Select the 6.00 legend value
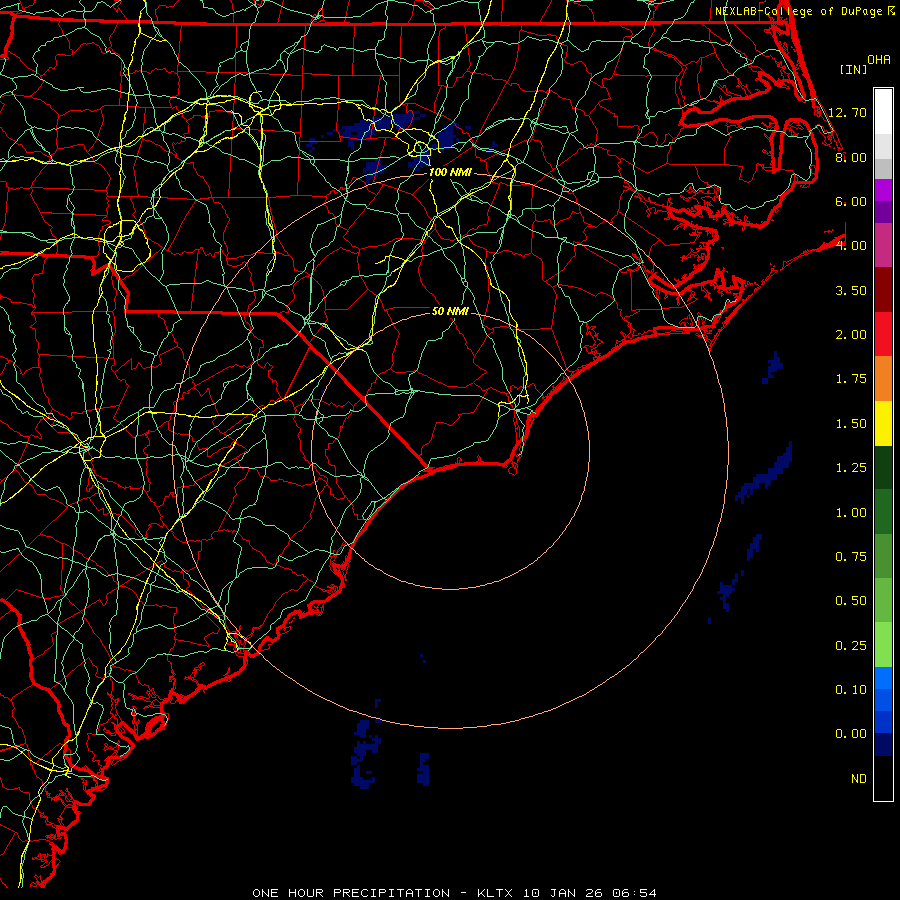The height and width of the screenshot is (900, 900). 851,201
